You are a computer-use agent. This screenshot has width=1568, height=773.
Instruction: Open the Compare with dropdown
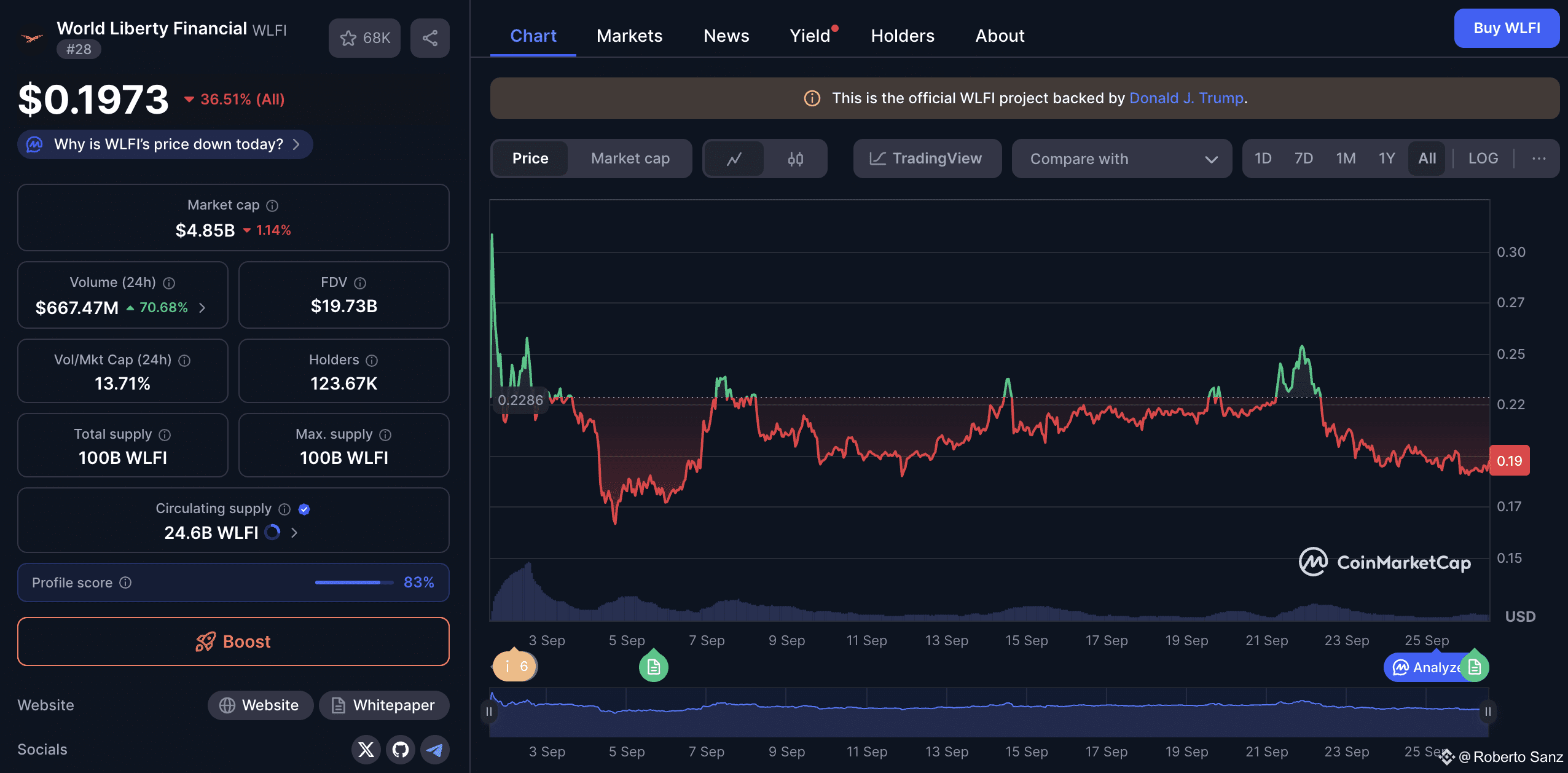pyautogui.click(x=1122, y=159)
